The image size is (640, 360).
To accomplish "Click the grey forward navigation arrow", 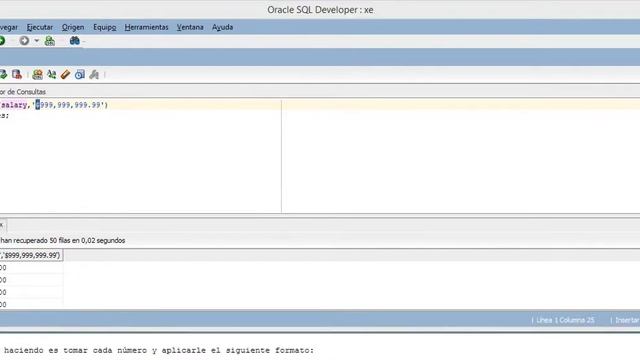I will (24, 40).
